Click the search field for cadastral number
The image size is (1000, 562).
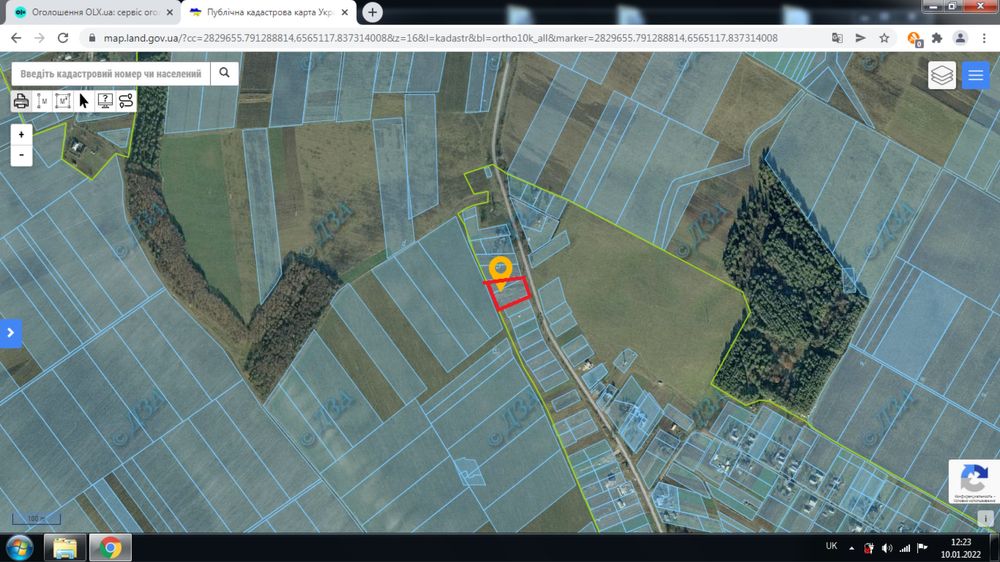[111, 73]
